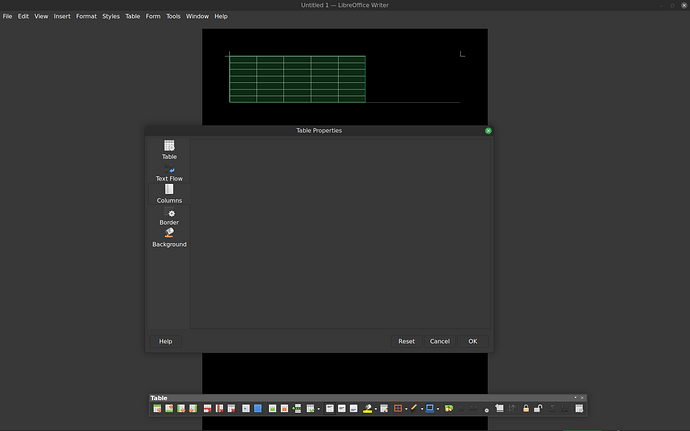Click the orange Split Cells icon
690x431 pixels.
point(284,409)
